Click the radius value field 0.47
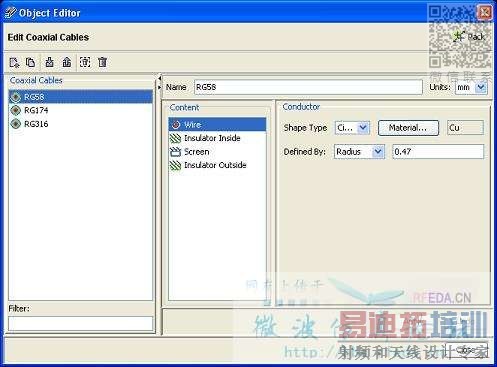 [x=438, y=152]
